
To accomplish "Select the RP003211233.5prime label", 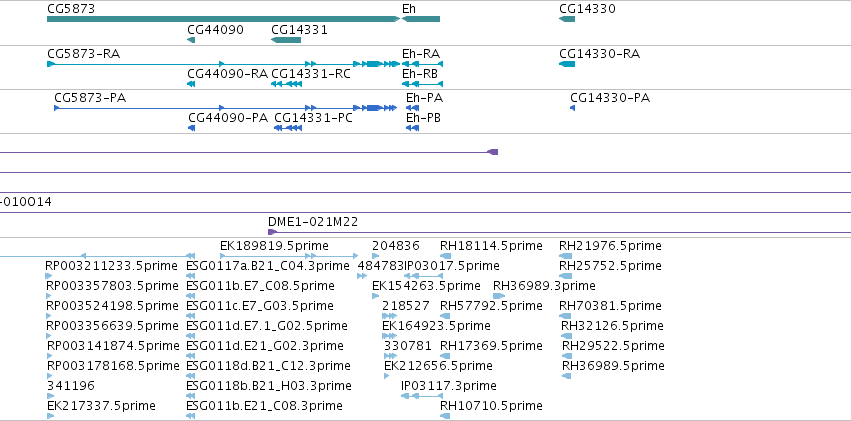I will (x=111, y=266).
